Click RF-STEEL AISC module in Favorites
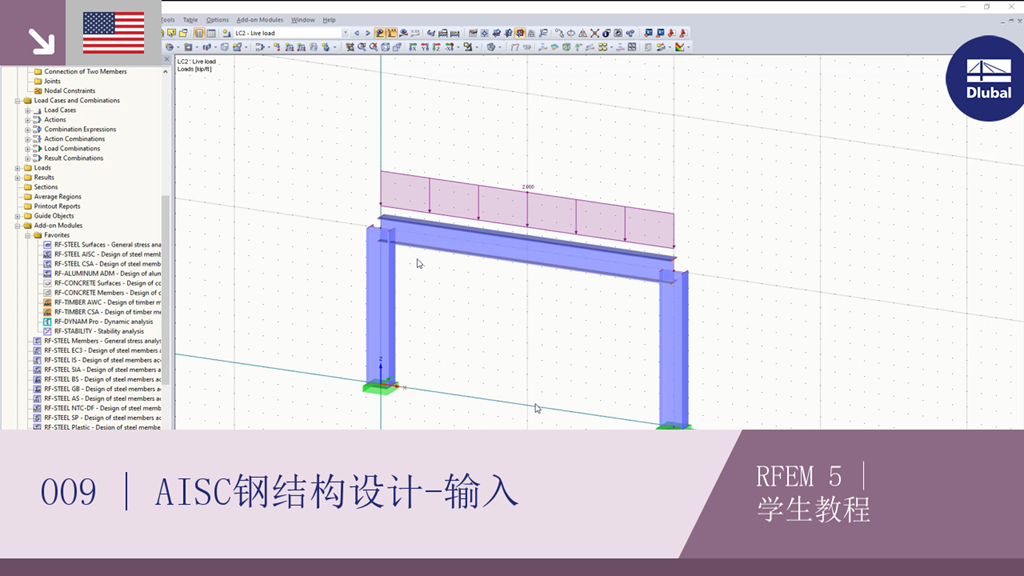Viewport: 1024px width, 576px height. point(102,254)
